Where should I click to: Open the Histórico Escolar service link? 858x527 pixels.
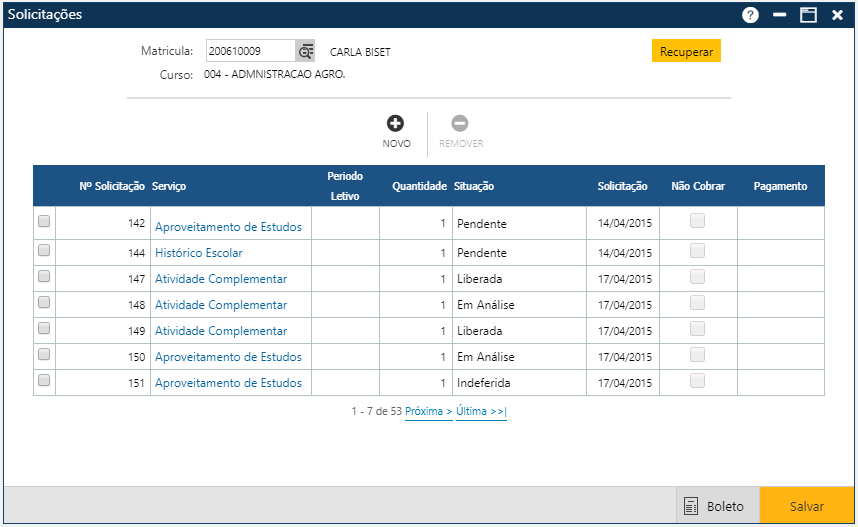pyautogui.click(x=199, y=253)
